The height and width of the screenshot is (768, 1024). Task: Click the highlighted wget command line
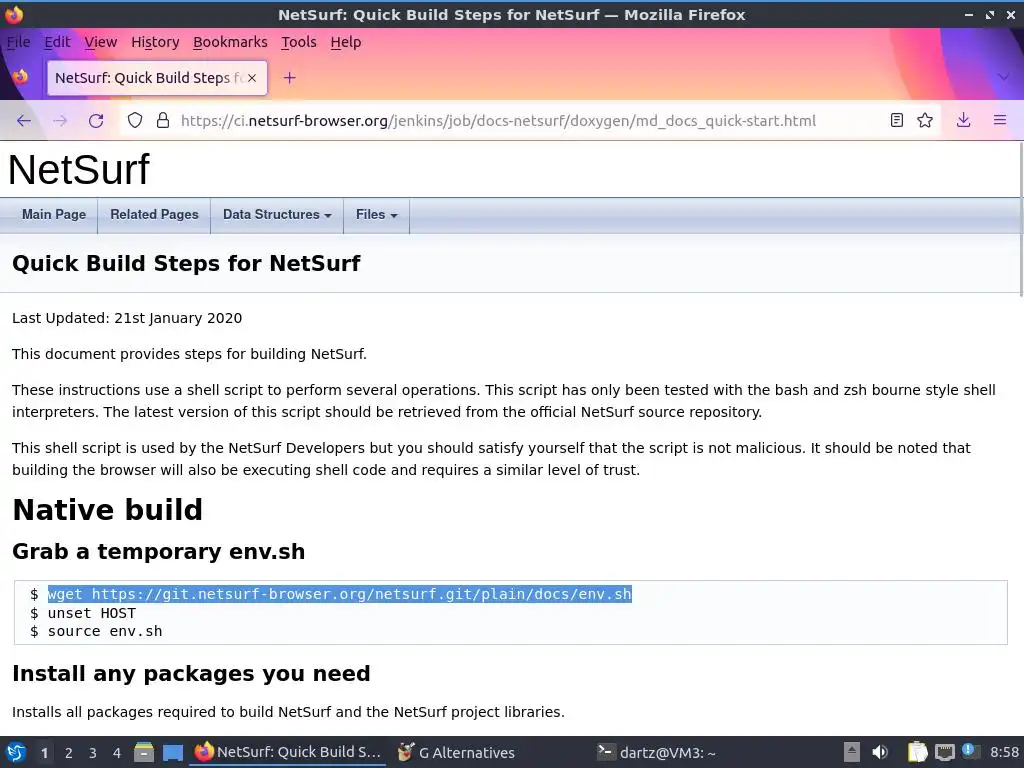(x=340, y=594)
